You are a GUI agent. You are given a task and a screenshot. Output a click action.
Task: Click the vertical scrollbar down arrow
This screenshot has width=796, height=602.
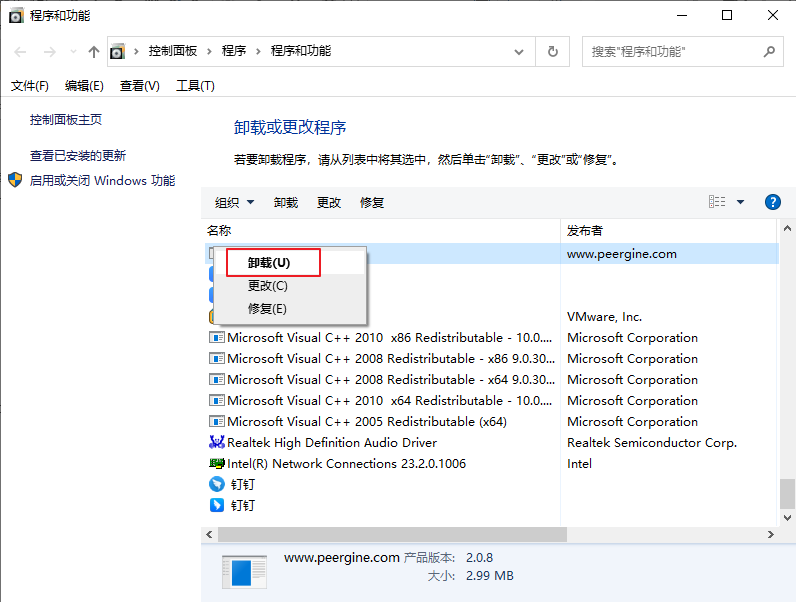(x=787, y=518)
